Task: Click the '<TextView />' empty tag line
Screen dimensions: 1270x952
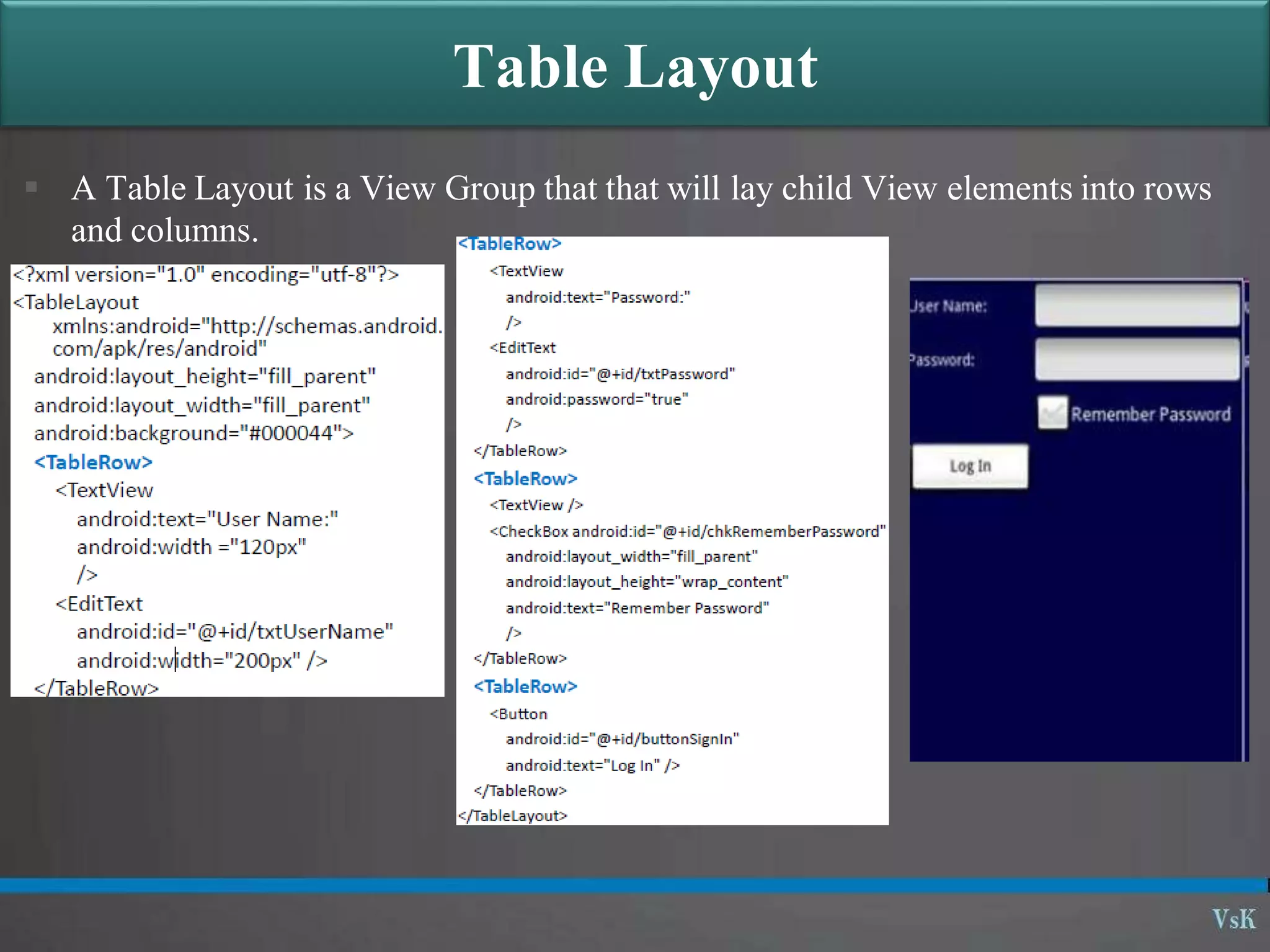Action: [x=536, y=505]
